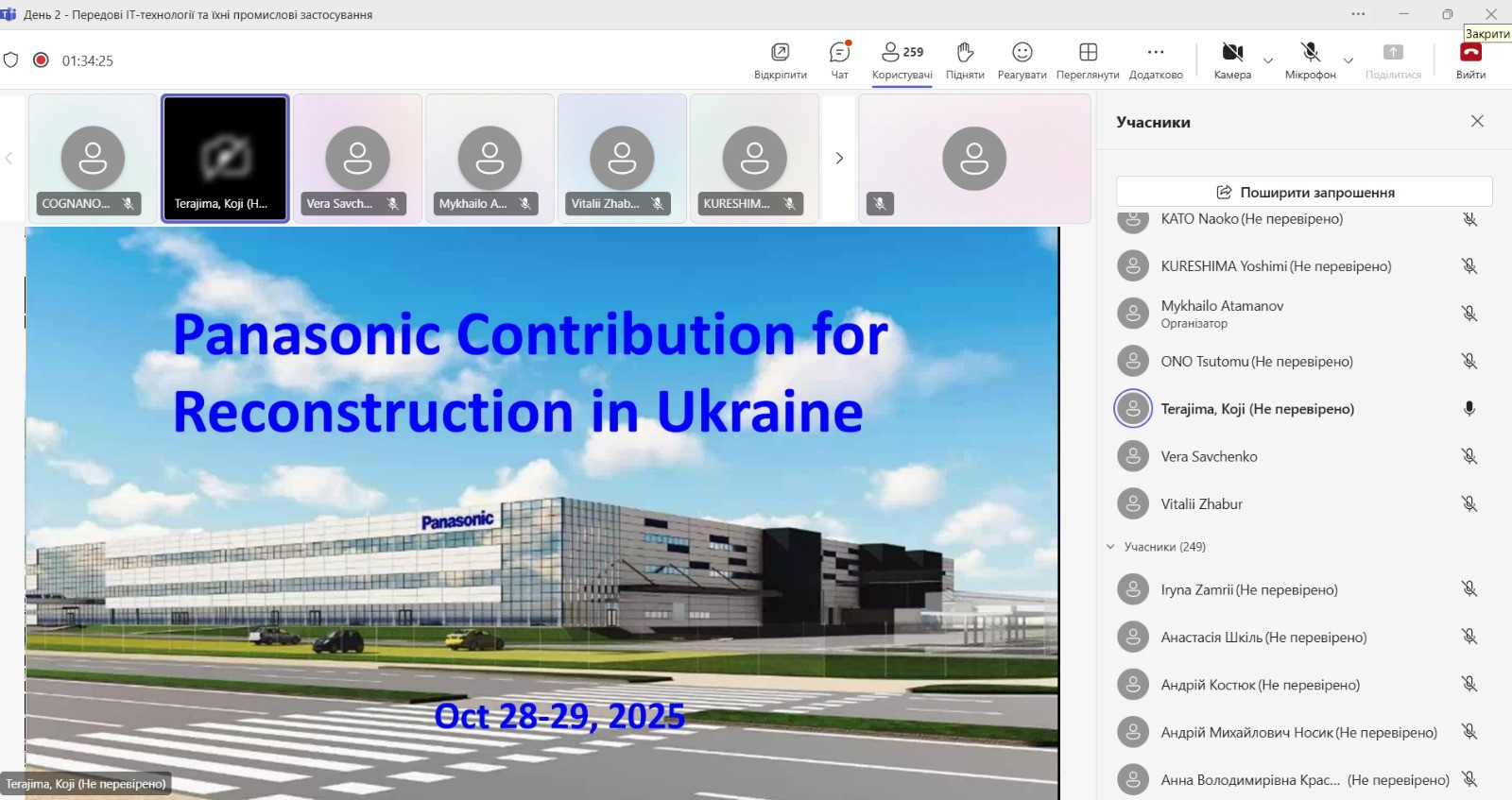1512x800 pixels.
Task: Close the Учасники side panel
Action: pos(1477,122)
